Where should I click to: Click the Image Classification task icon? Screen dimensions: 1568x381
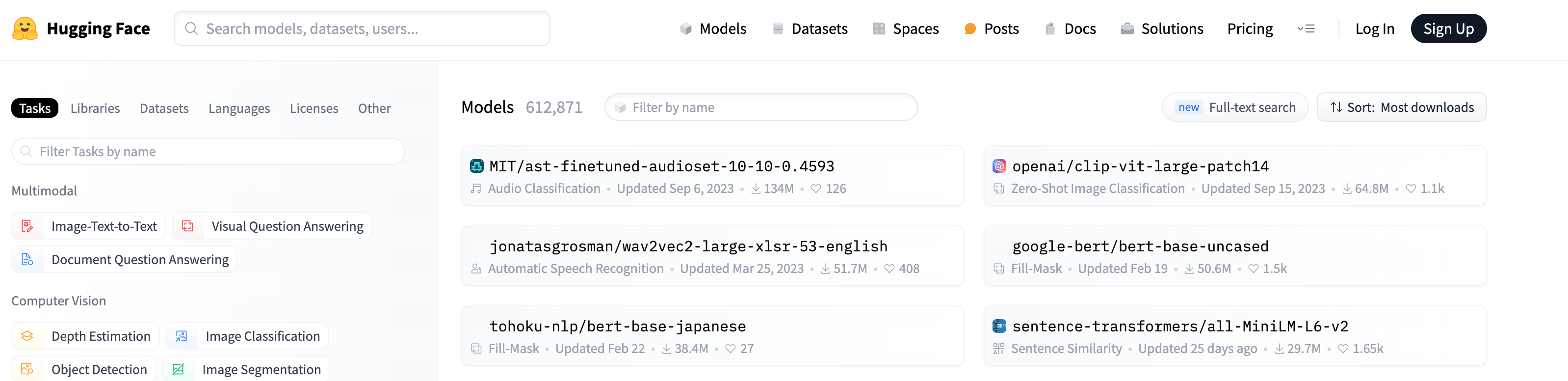[182, 336]
